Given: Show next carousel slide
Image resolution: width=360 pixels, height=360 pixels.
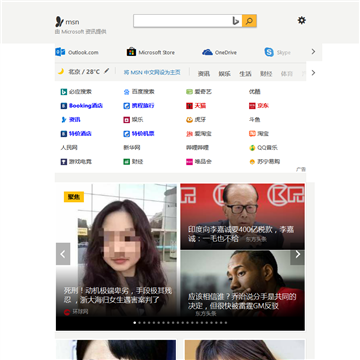Looking at the screenshot, I should pyautogui.click(x=297, y=254).
